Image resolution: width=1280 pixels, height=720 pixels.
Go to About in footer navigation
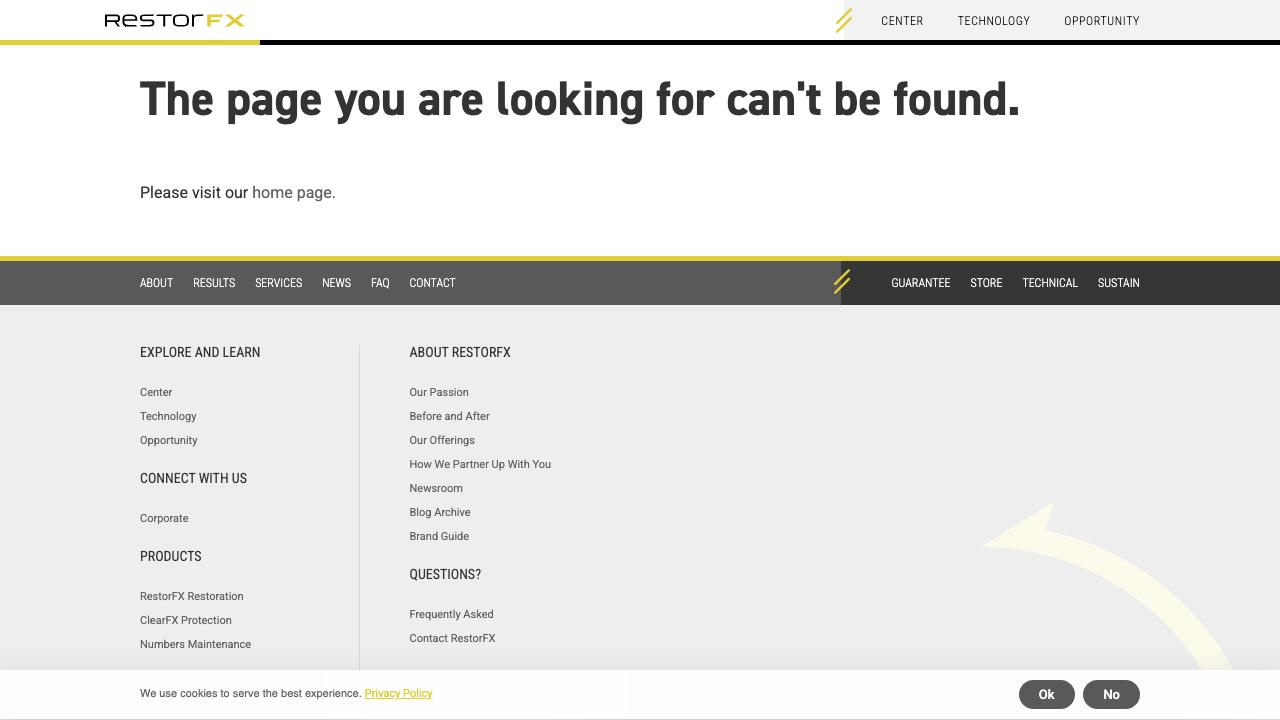tap(156, 283)
